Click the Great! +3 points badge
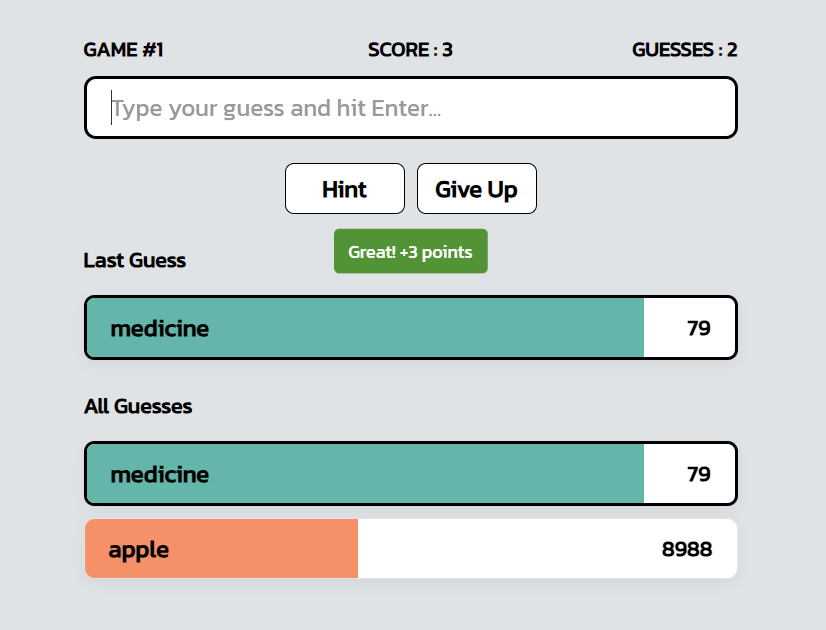 pos(410,251)
